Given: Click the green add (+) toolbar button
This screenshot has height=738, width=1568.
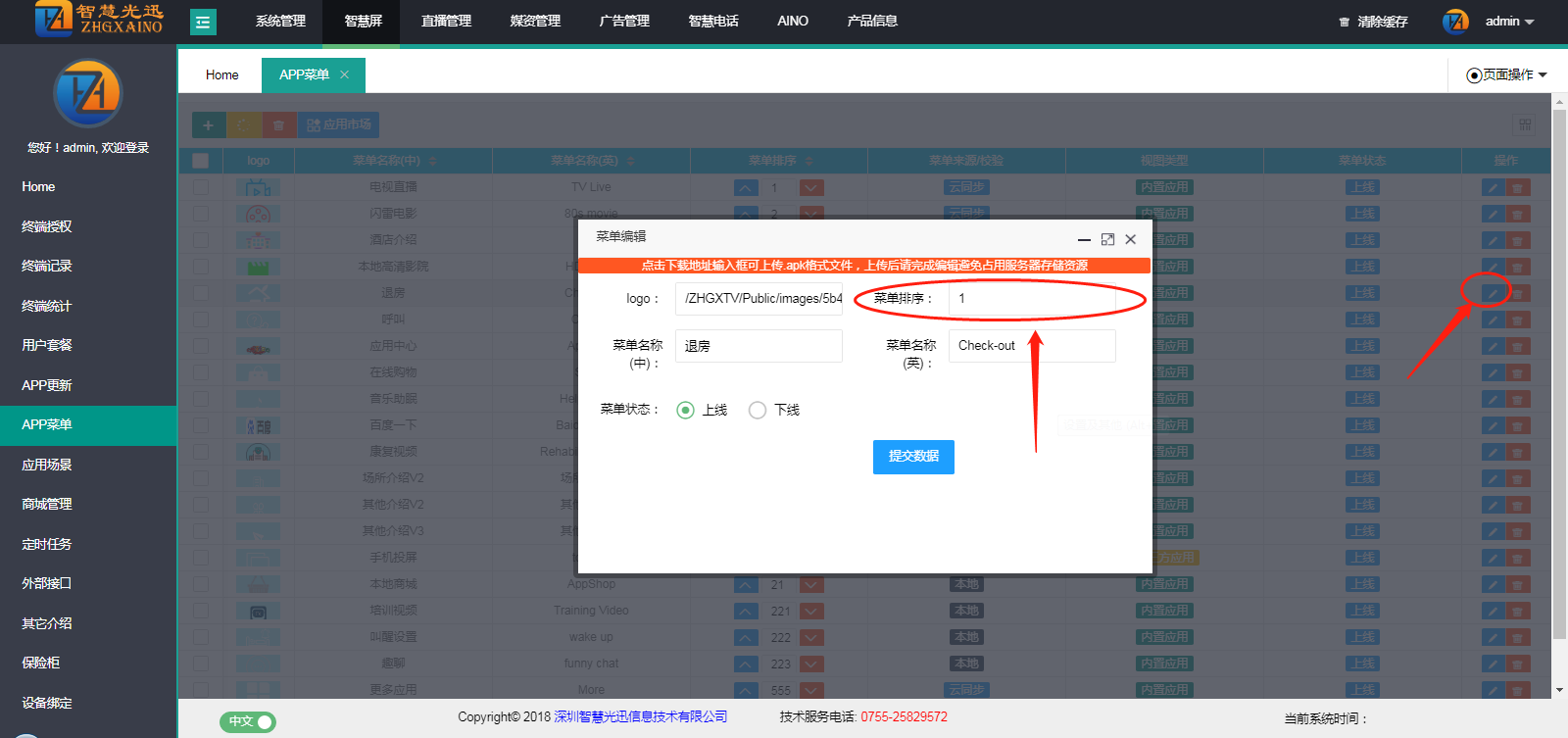Looking at the screenshot, I should tap(208, 125).
